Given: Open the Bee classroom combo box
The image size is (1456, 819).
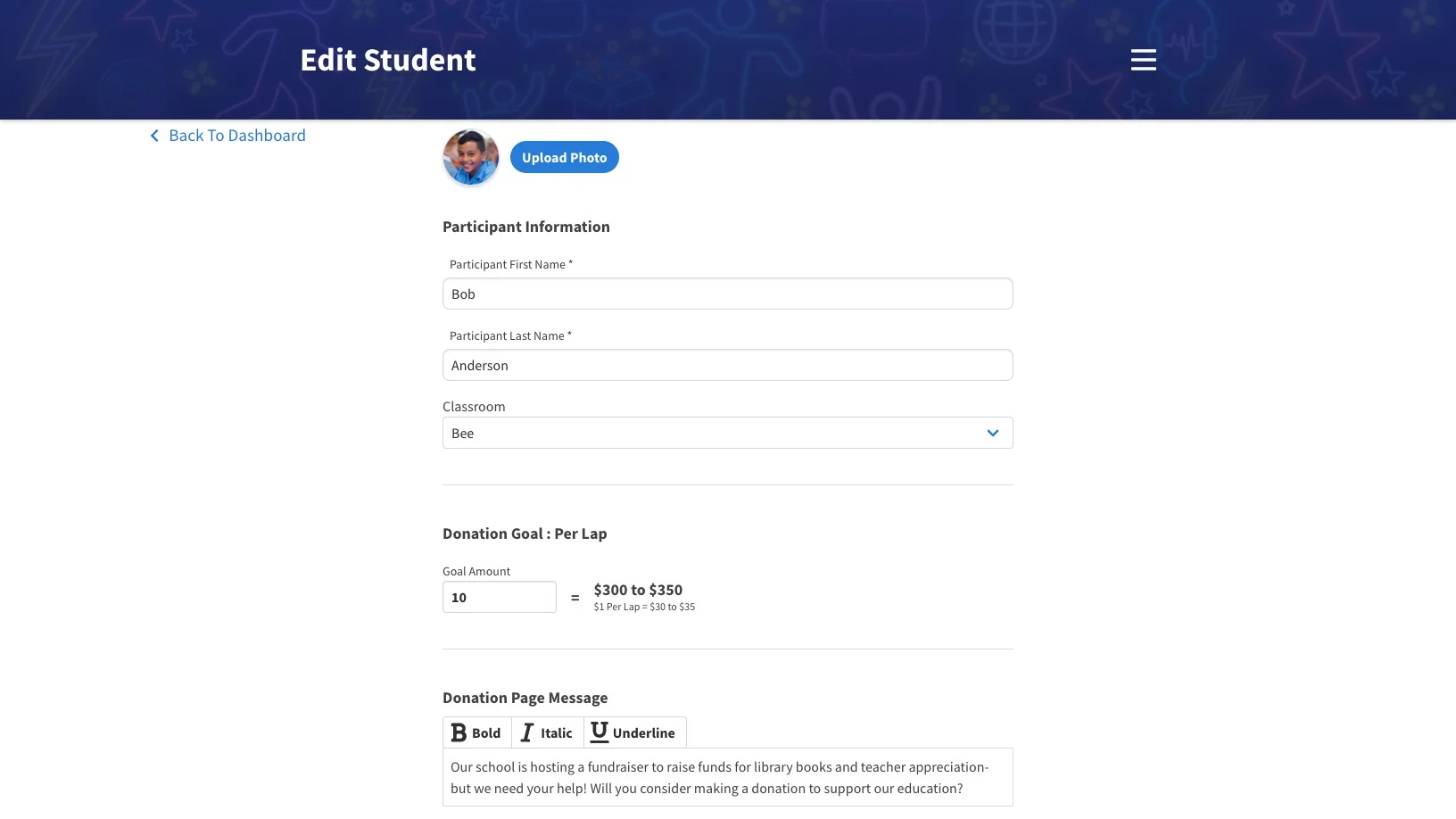Looking at the screenshot, I should pos(728,433).
